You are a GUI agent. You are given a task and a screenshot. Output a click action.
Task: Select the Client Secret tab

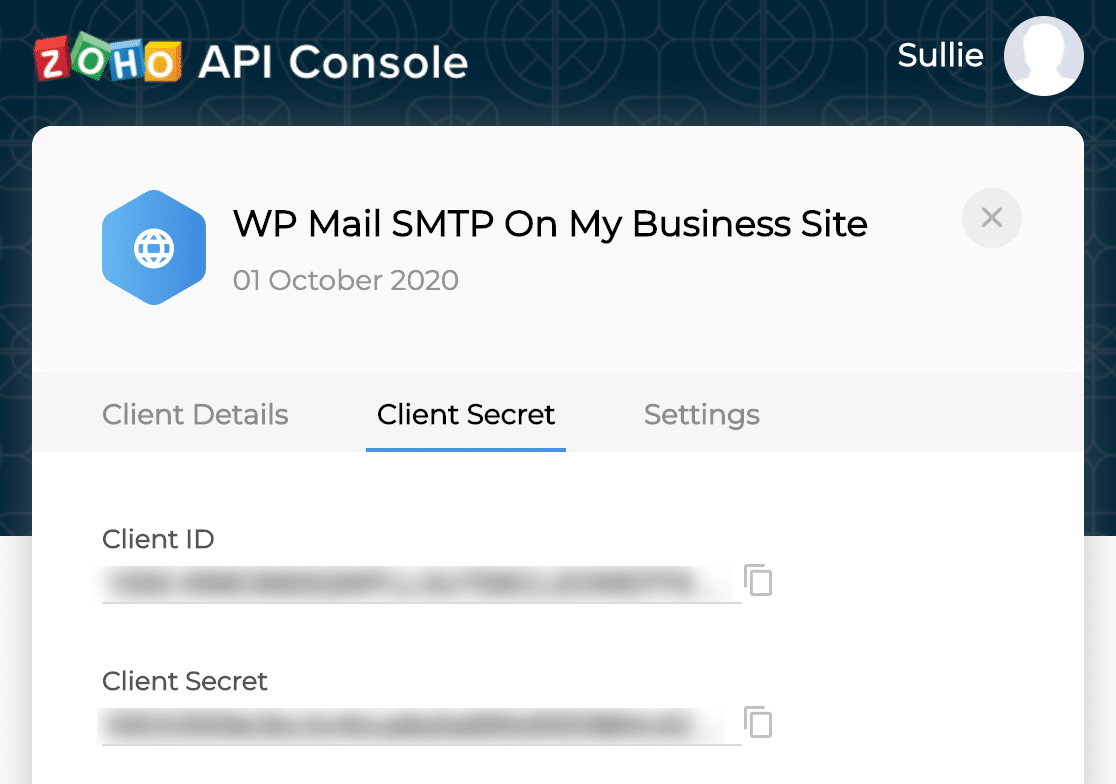coord(466,414)
